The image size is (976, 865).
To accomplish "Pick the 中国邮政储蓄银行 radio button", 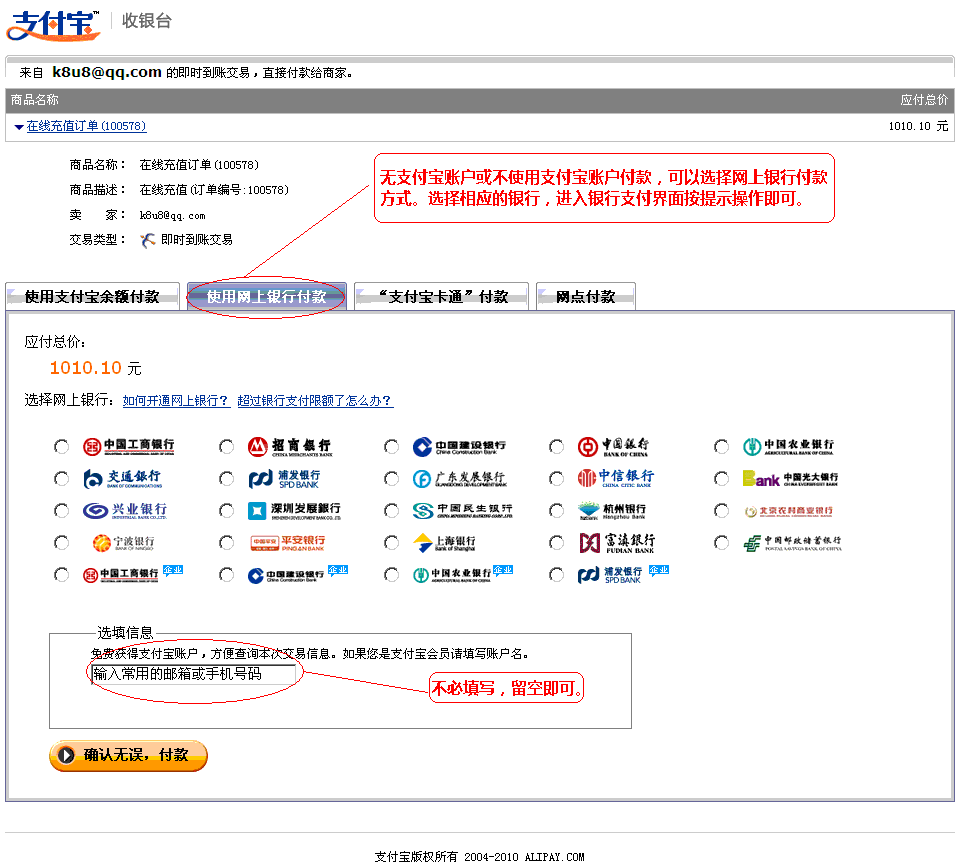I will (721, 543).
